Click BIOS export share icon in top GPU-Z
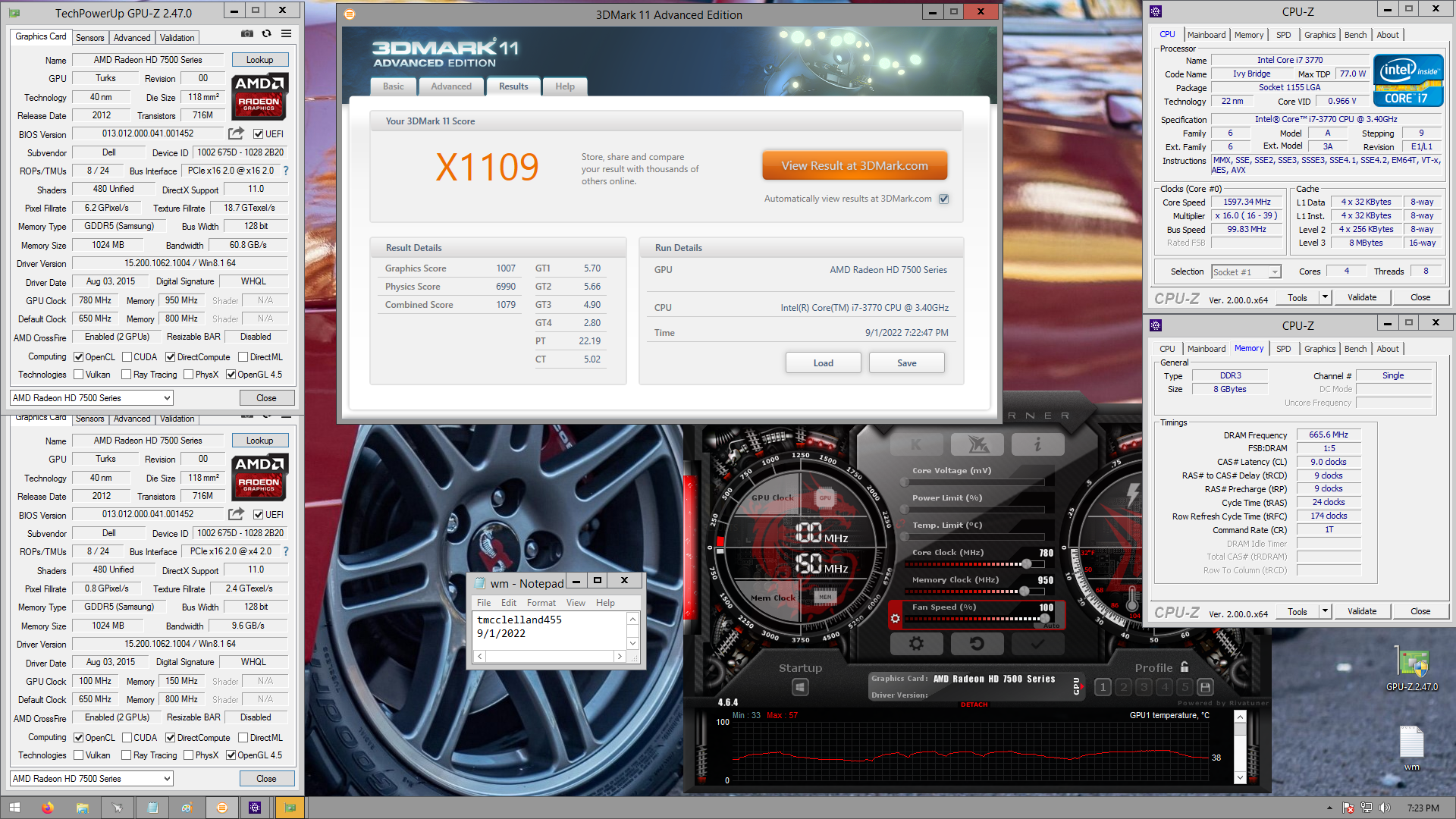1456x819 pixels. coord(237,133)
